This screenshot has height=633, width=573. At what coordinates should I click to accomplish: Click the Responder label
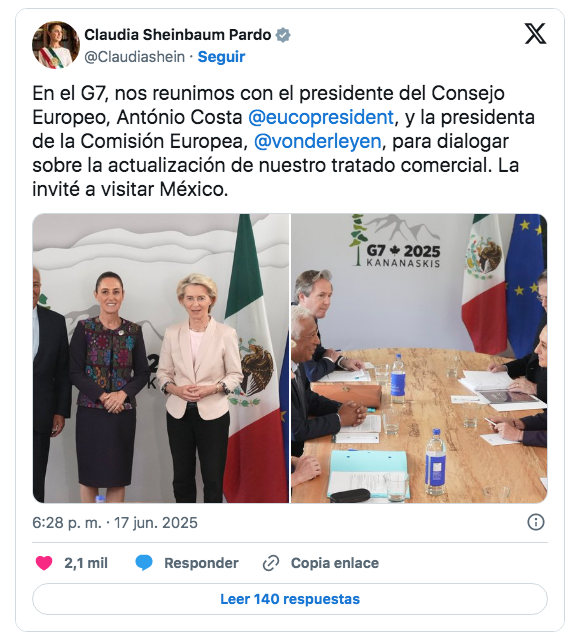tap(201, 563)
